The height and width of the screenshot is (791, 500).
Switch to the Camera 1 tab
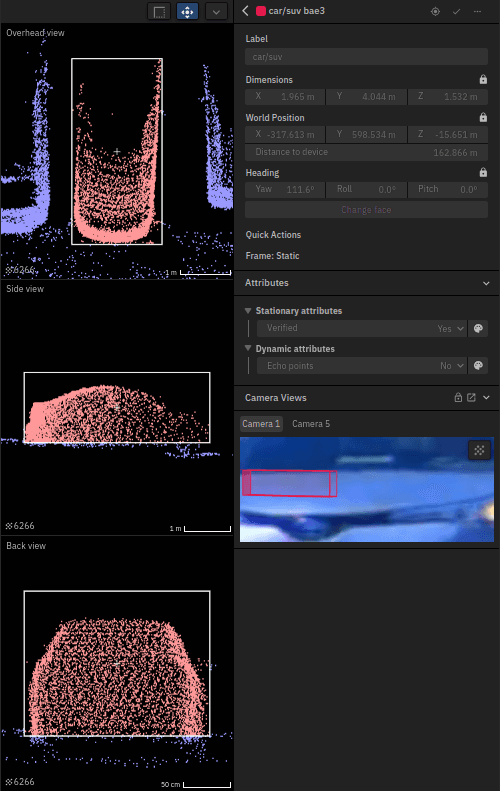pos(261,424)
